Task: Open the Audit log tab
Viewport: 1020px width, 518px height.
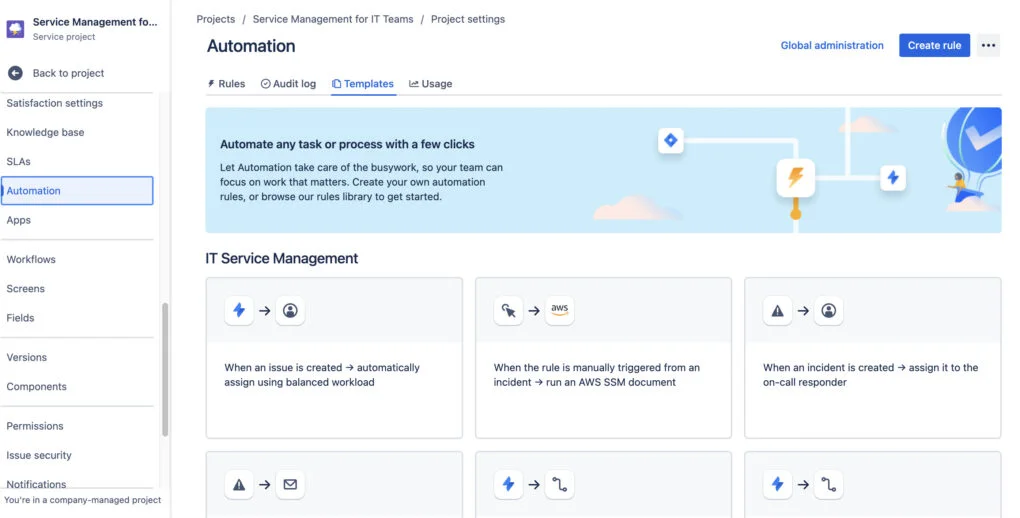Action: click(x=288, y=83)
